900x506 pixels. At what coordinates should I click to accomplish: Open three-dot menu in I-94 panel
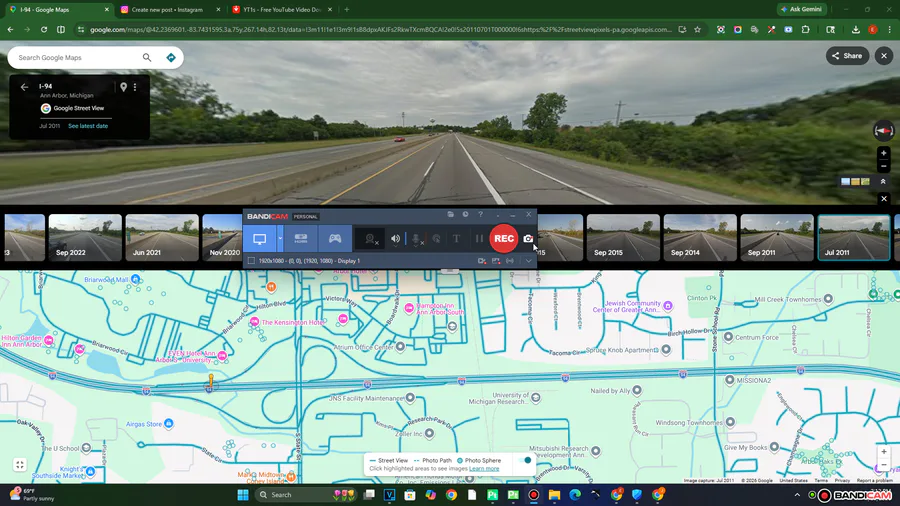135,87
